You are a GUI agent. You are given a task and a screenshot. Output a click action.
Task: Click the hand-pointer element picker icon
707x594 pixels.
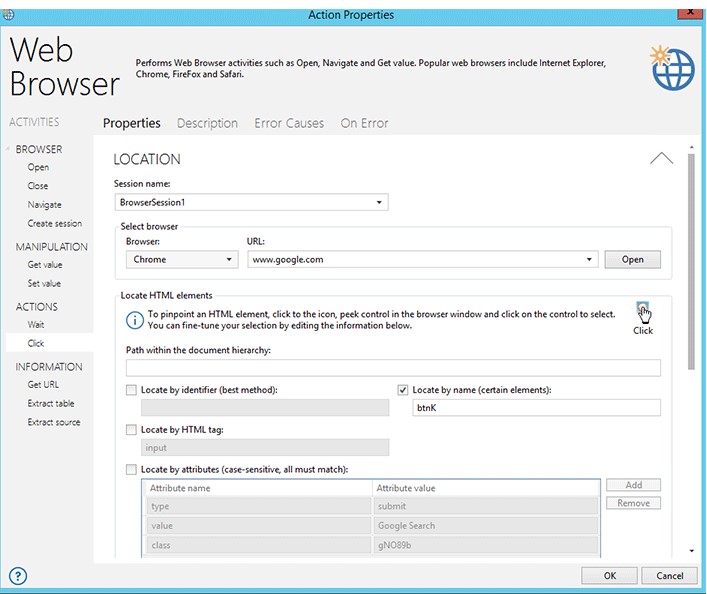tap(643, 313)
